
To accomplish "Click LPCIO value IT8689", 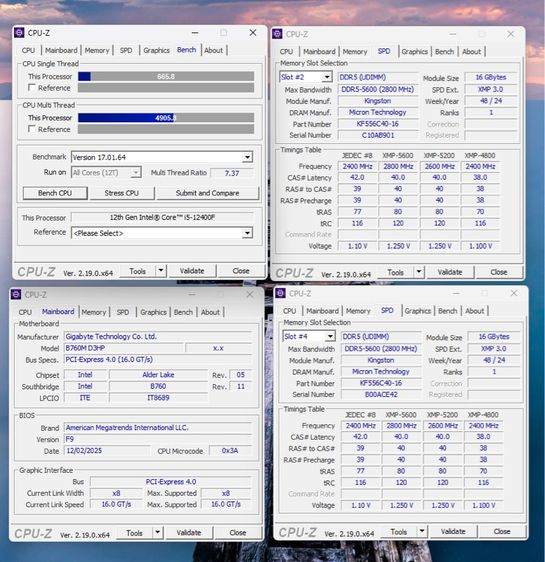I will coord(158,397).
